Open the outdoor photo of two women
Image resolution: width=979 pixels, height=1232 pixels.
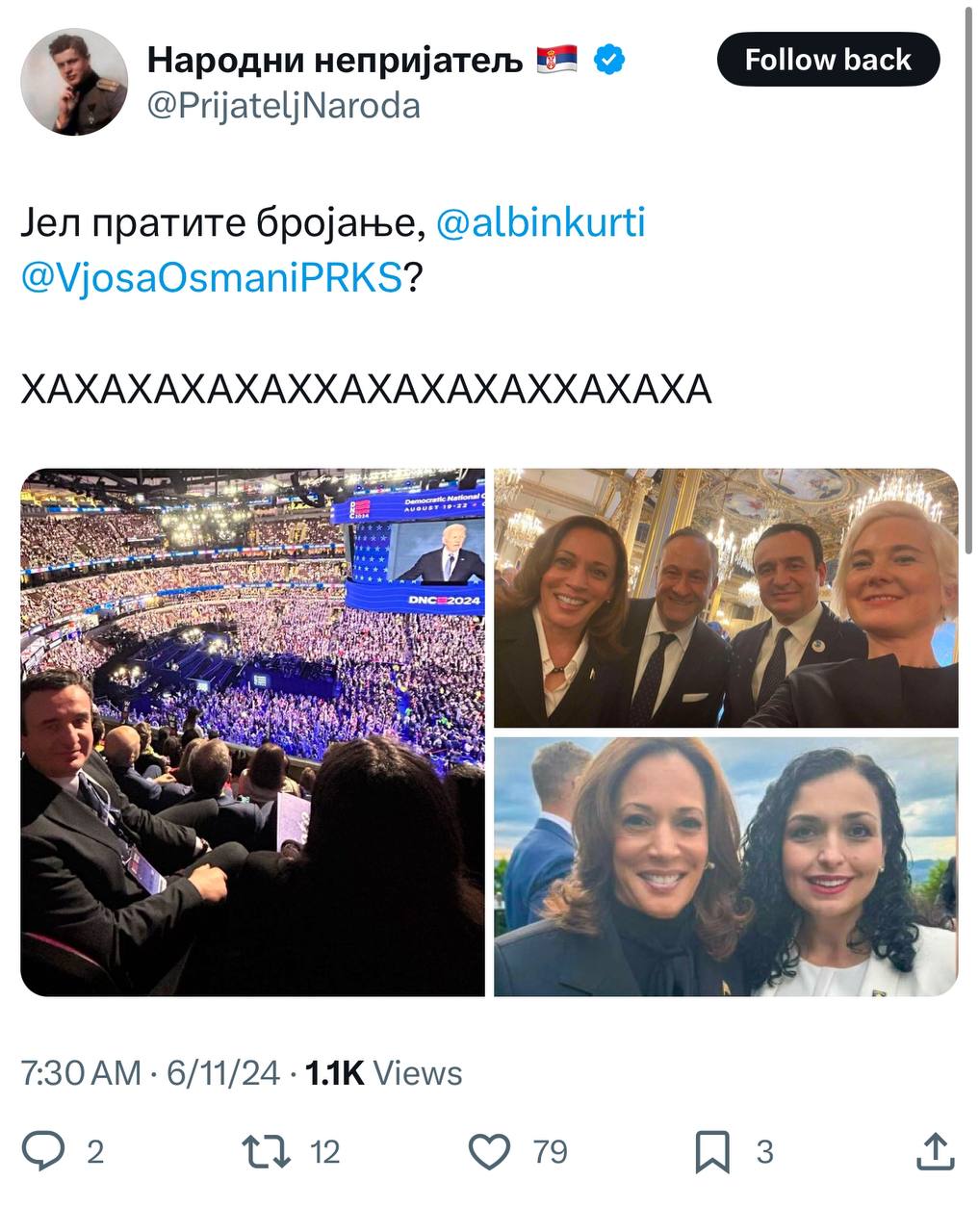point(726,866)
